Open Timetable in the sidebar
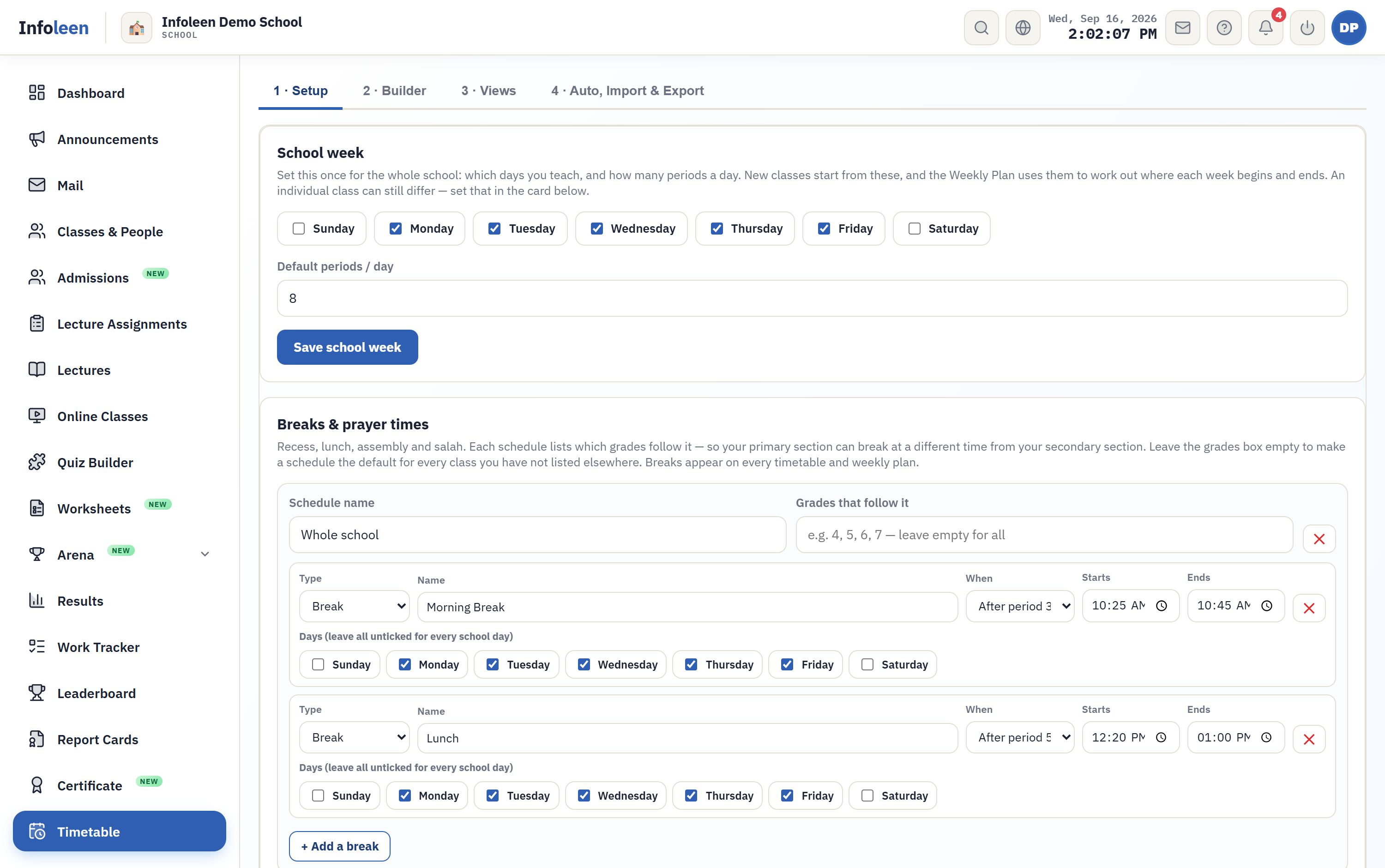Image resolution: width=1385 pixels, height=868 pixels. point(120,831)
